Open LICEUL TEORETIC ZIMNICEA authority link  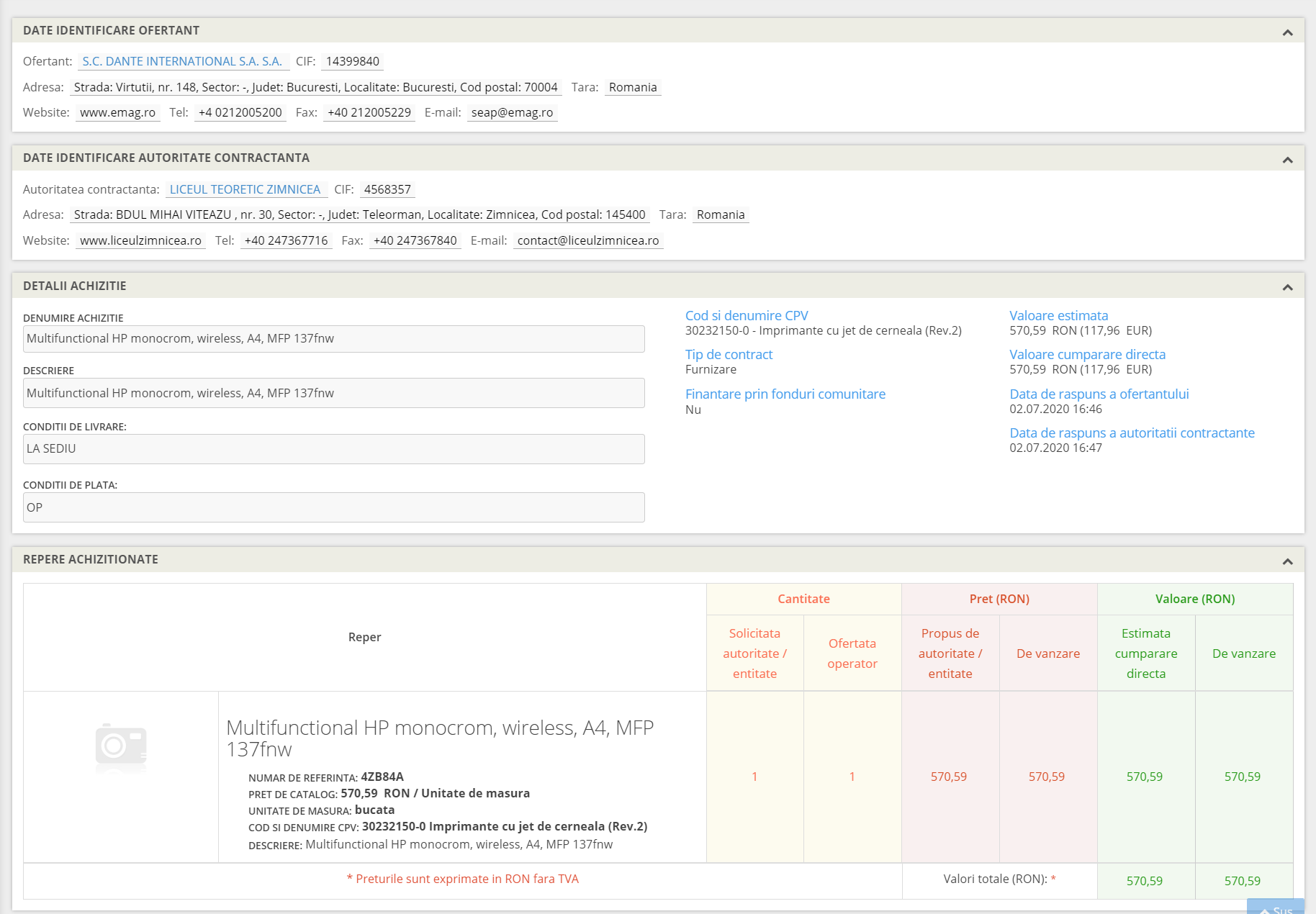(x=245, y=189)
